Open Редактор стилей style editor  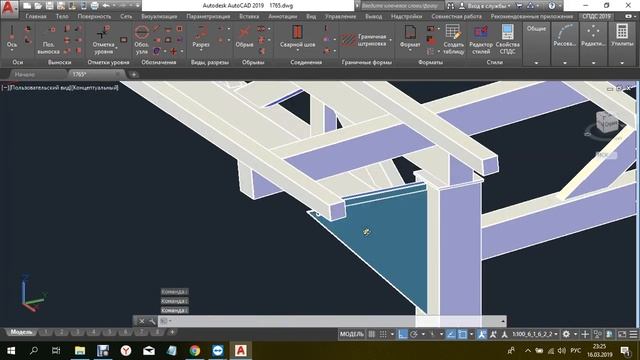click(x=481, y=40)
